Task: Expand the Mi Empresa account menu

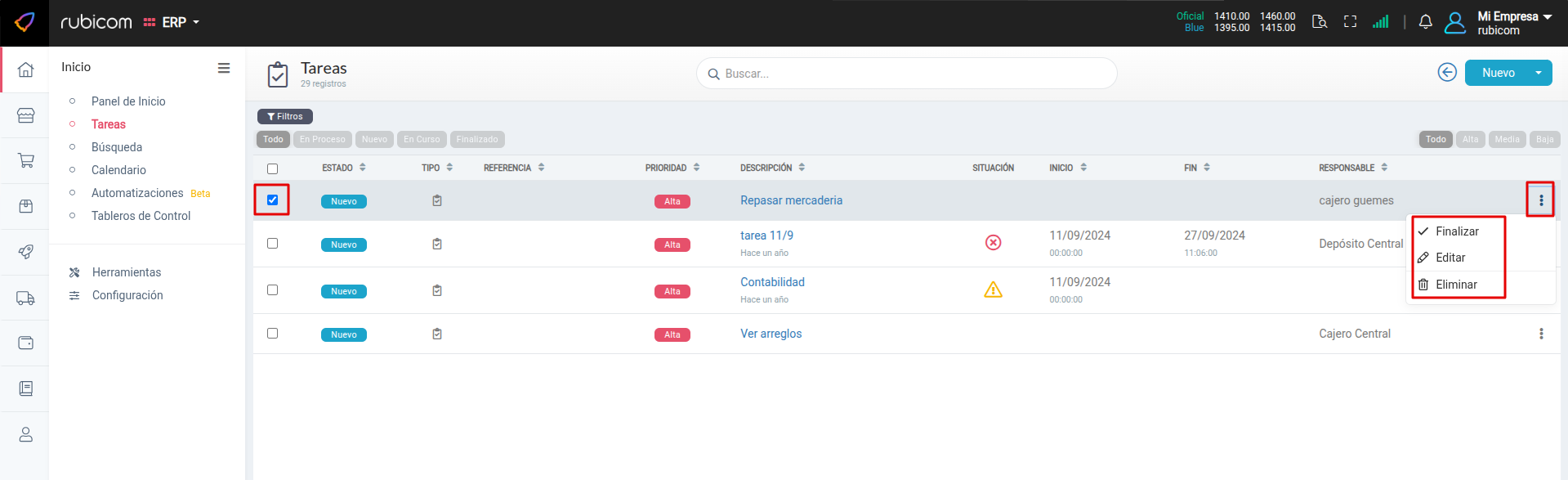Action: 1513,22
